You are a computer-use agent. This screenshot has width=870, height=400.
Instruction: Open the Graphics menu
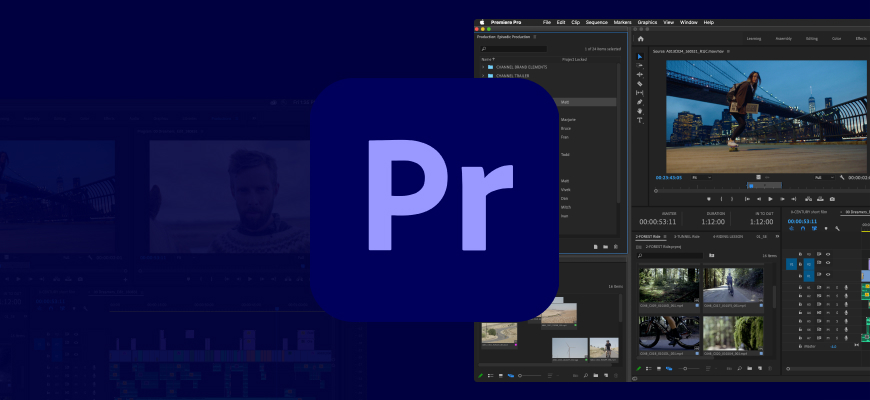point(647,22)
